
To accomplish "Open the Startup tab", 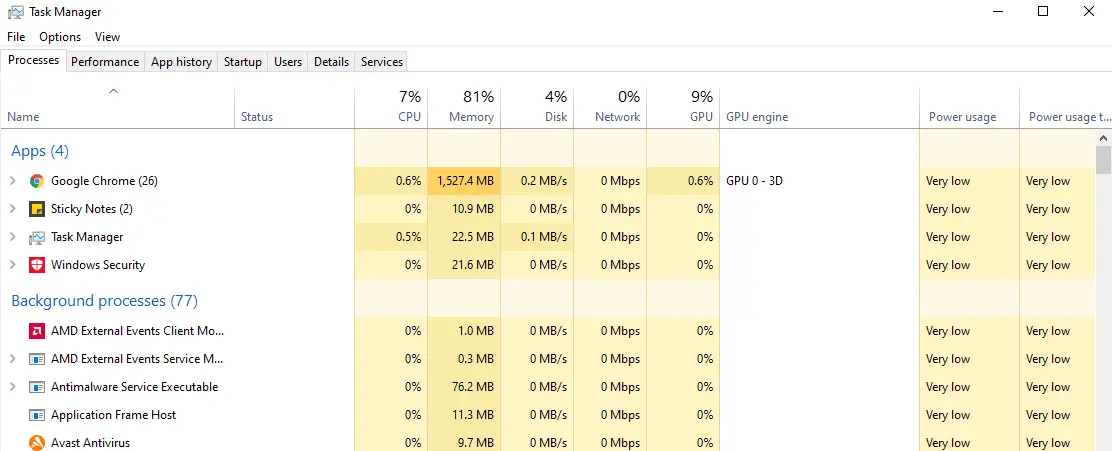I will pyautogui.click(x=243, y=62).
